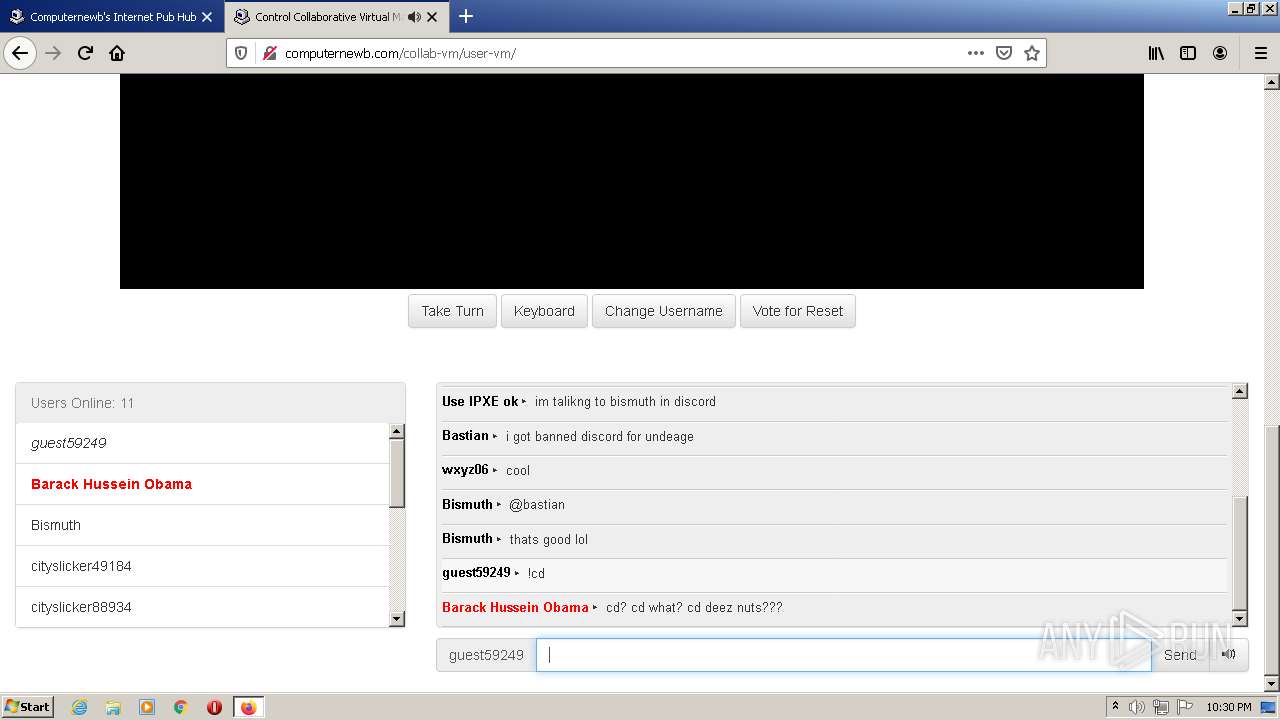Open the media player taskbar icon
Screen dimensions: 1280x720
click(147, 707)
